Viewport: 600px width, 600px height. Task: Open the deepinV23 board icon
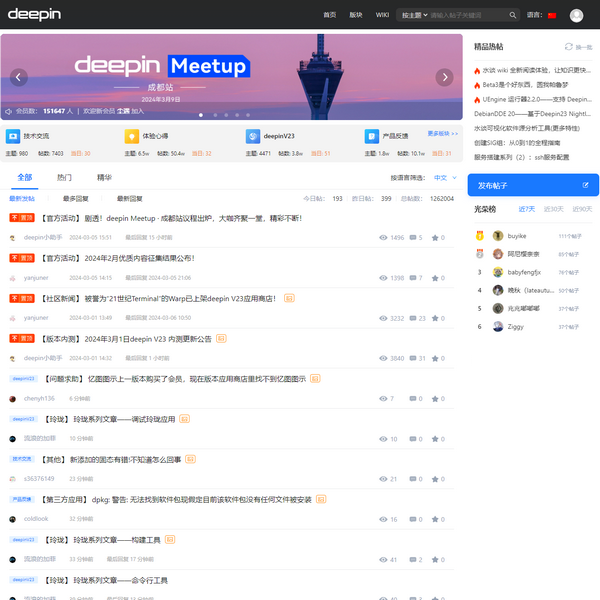[252, 136]
